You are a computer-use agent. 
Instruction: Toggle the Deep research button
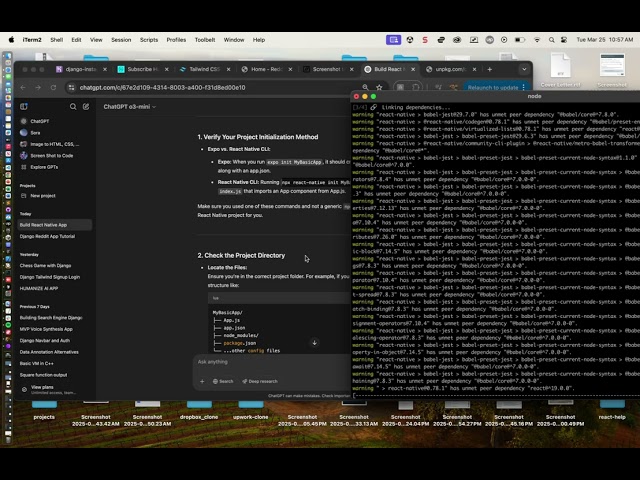(x=260, y=381)
